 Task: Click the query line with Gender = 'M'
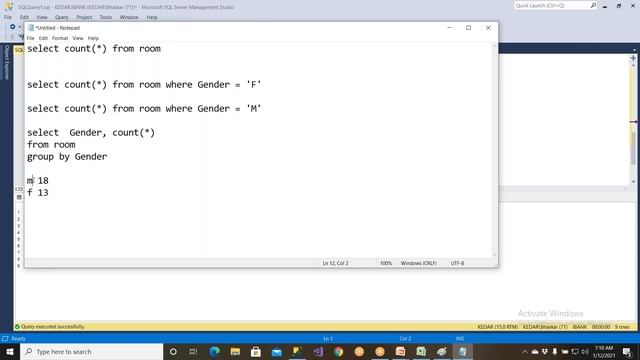point(144,109)
